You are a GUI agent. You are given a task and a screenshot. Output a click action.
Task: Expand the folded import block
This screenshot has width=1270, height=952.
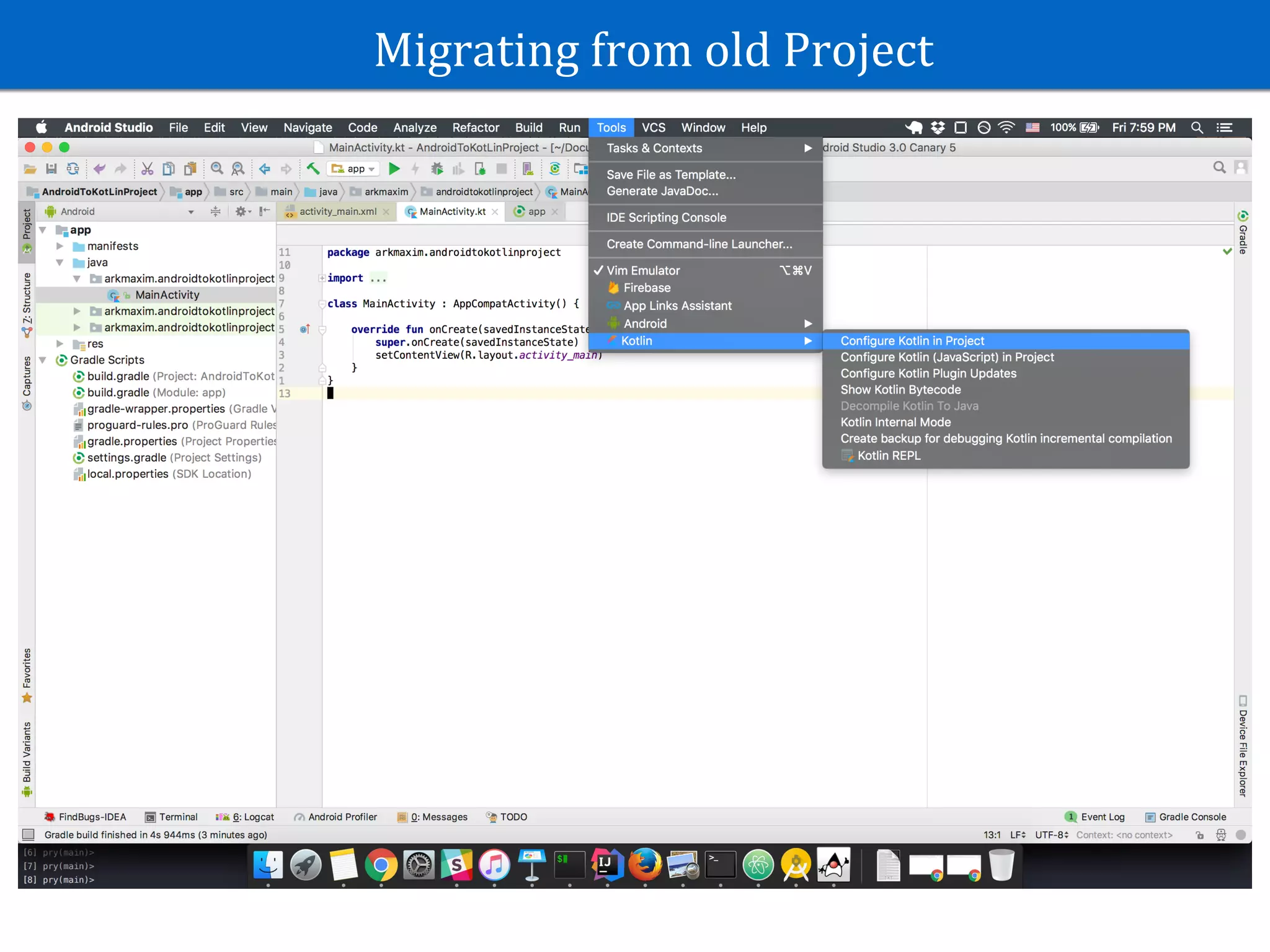click(322, 278)
